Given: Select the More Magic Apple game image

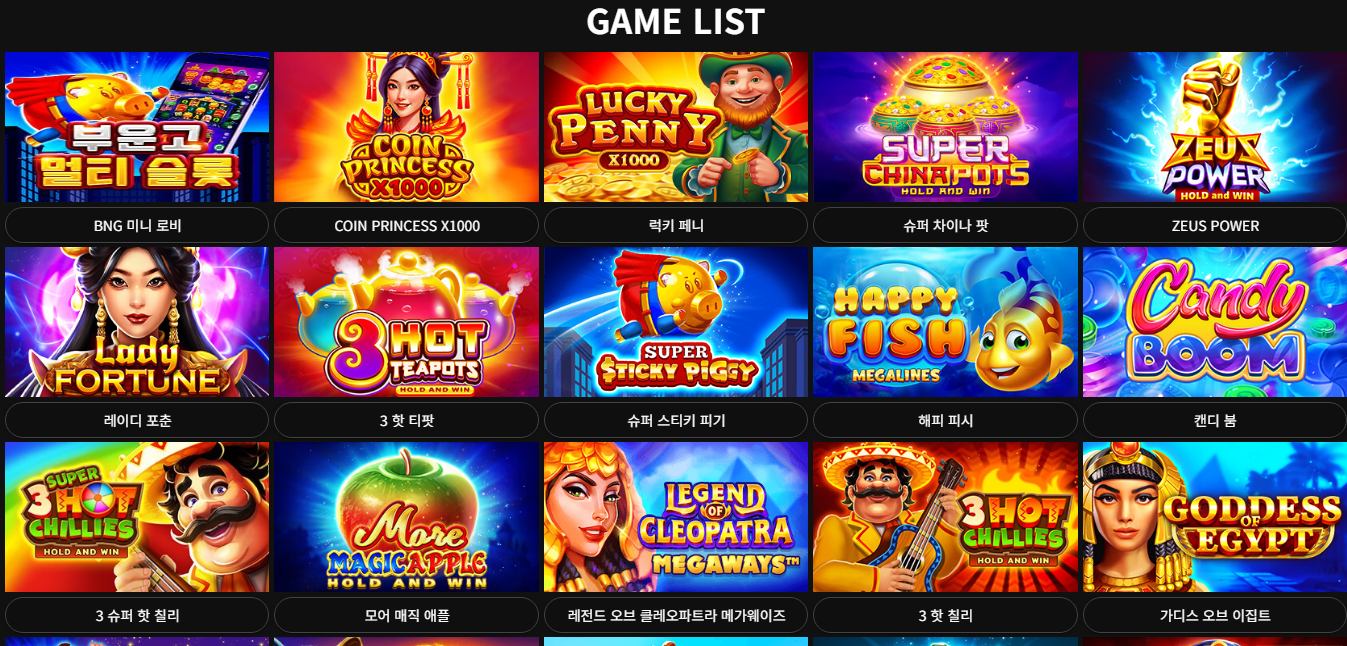Looking at the screenshot, I should [406, 517].
